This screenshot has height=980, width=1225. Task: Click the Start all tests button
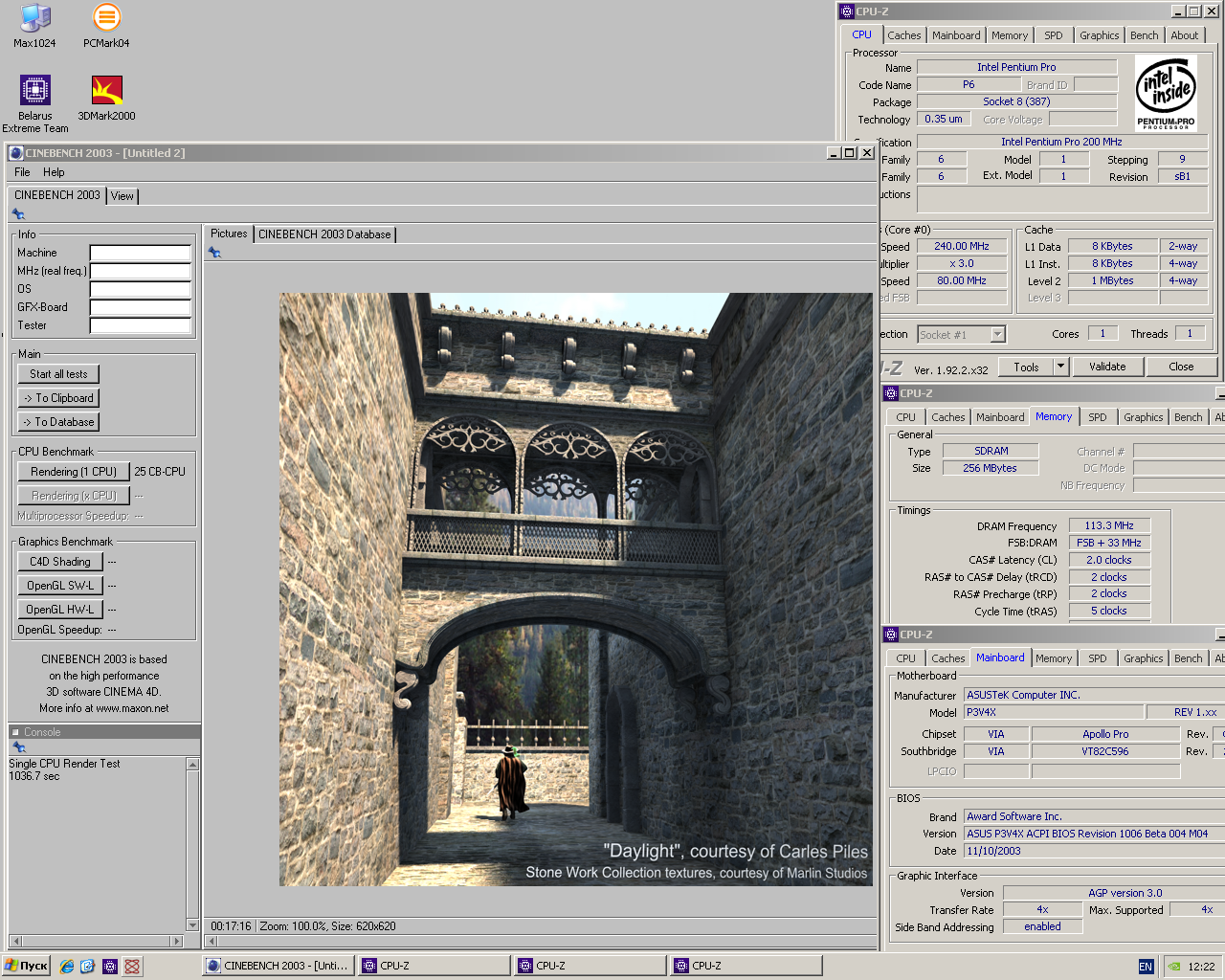coord(58,374)
